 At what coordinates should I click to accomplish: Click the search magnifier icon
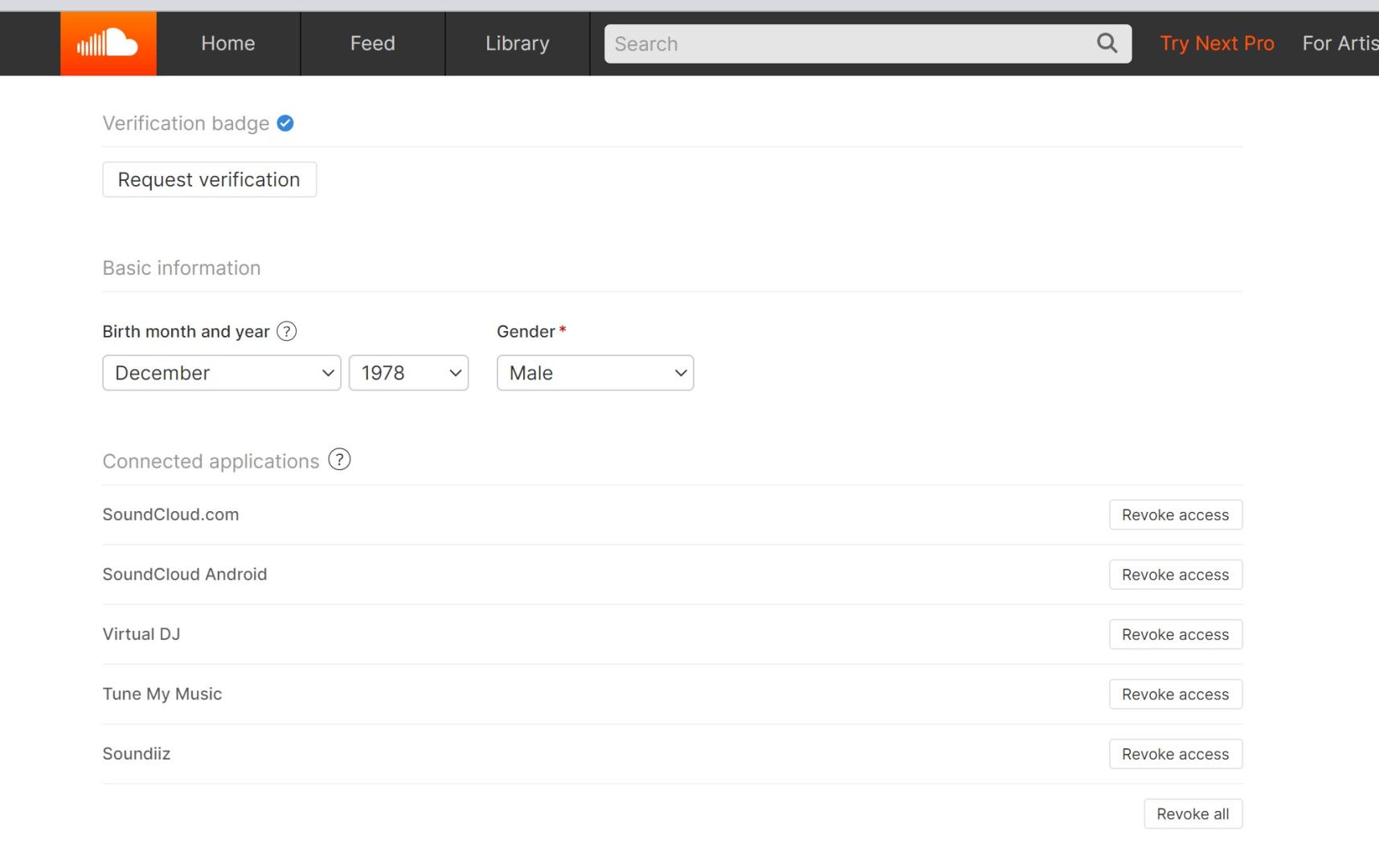tap(1107, 43)
